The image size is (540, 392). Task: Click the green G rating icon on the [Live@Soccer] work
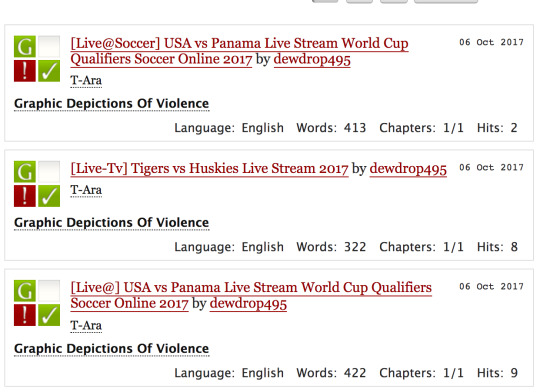coord(25,47)
